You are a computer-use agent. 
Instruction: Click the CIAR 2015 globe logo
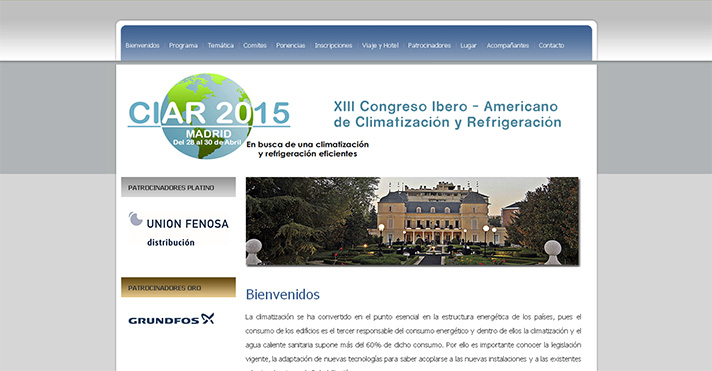[x=208, y=116]
